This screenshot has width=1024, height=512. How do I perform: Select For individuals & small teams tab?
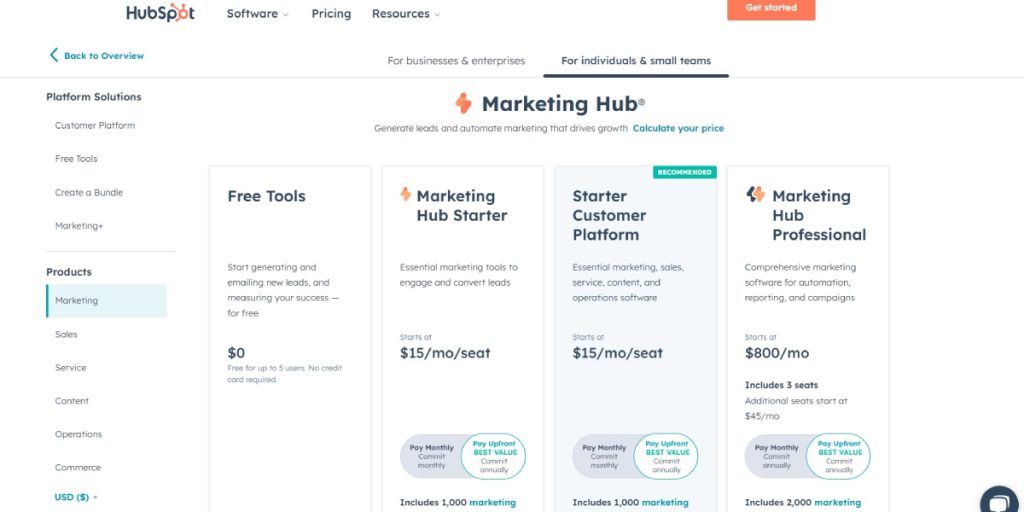[636, 61]
